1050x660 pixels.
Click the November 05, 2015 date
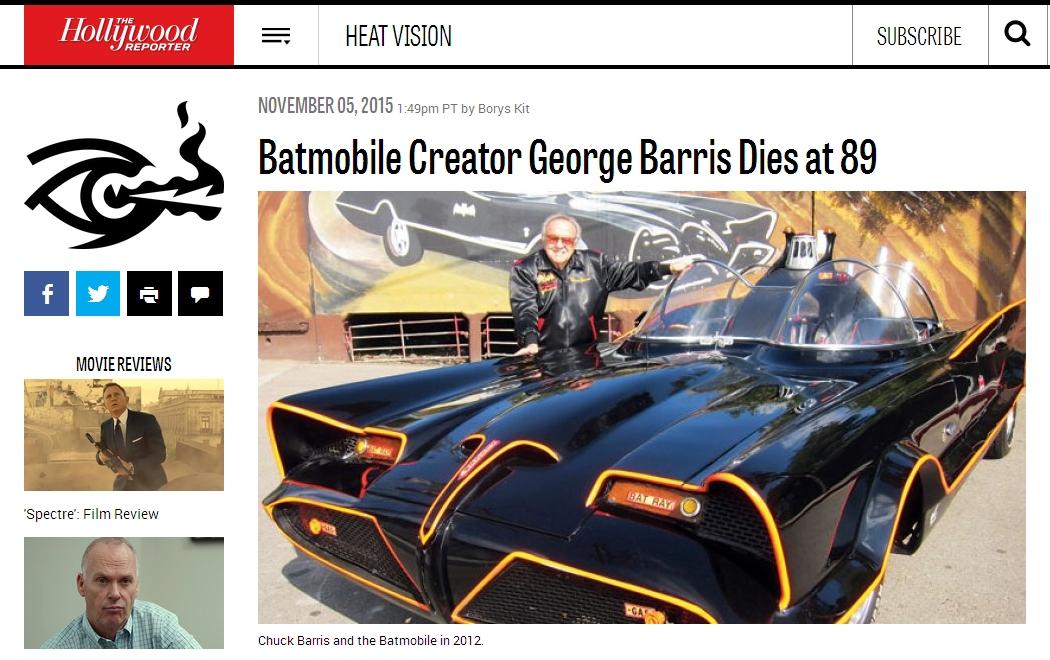coord(325,106)
